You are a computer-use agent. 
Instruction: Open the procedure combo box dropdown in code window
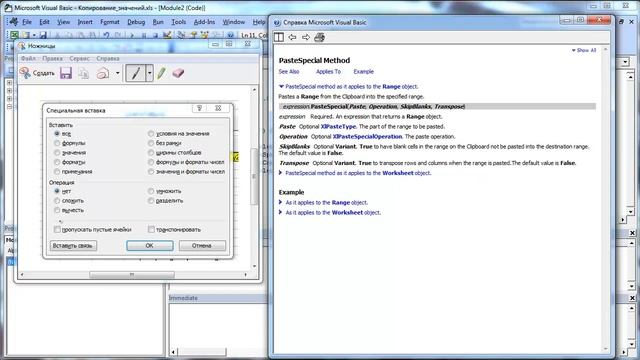[x=625, y=62]
